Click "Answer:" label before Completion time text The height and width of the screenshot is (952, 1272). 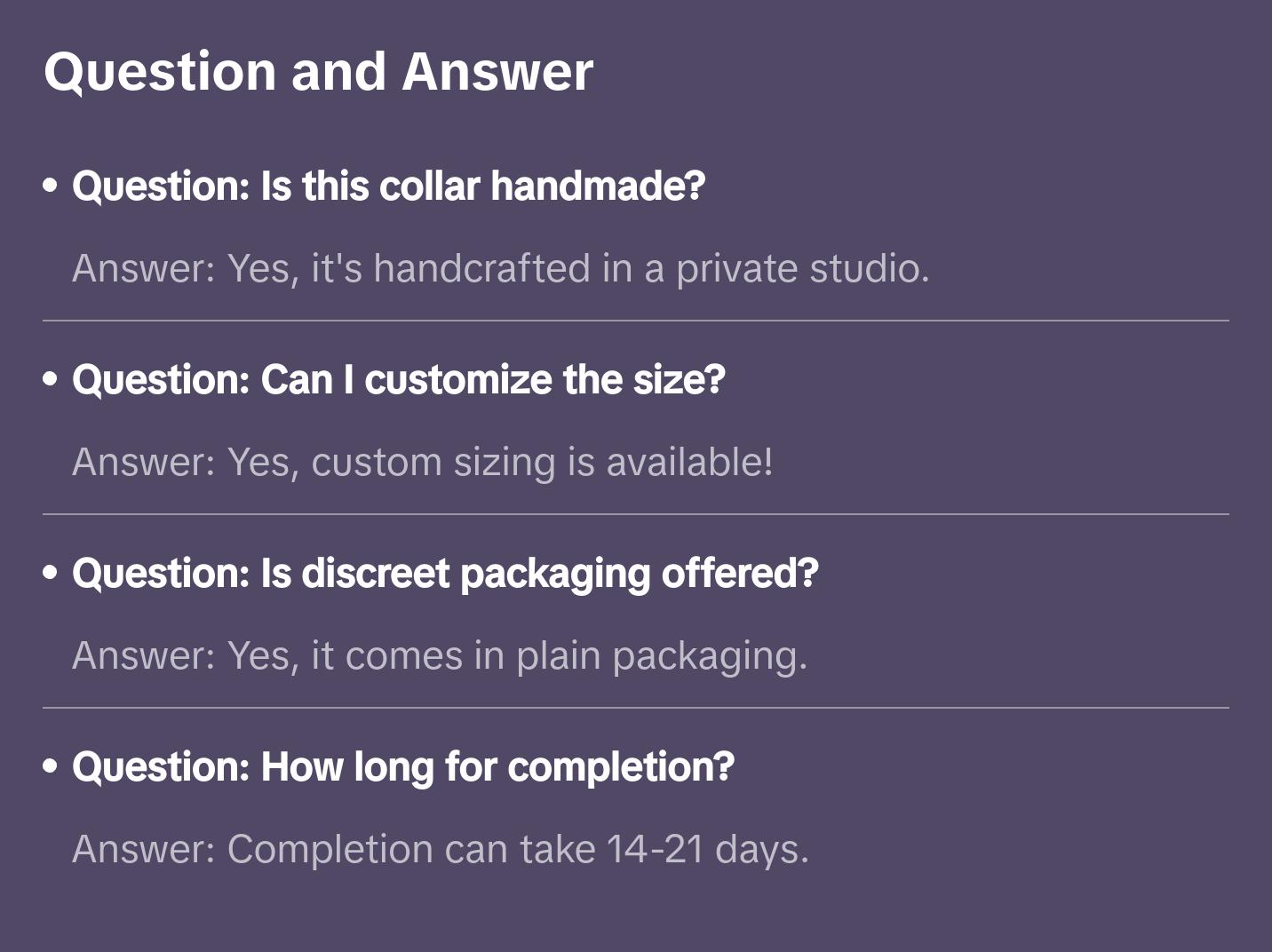coord(144,849)
